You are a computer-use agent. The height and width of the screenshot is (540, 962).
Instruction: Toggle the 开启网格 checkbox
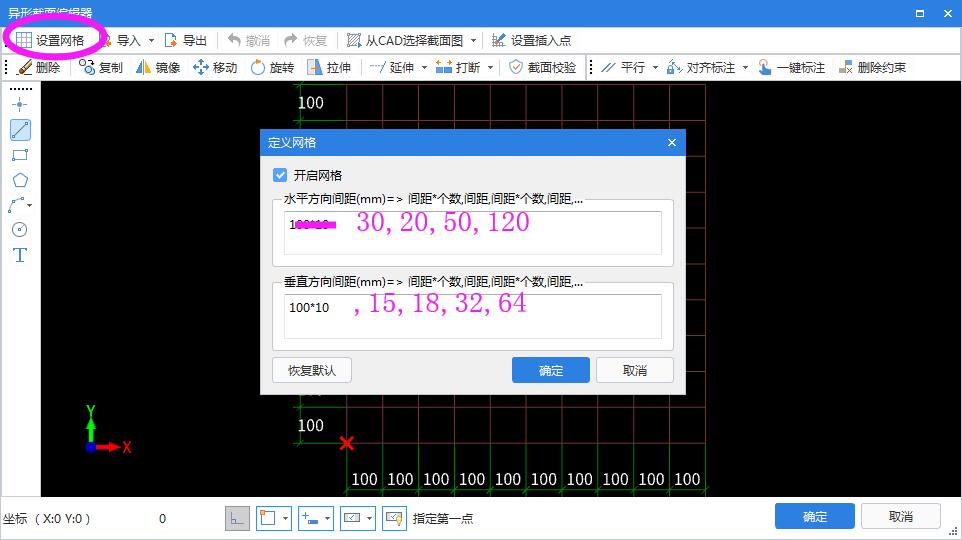coord(280,176)
